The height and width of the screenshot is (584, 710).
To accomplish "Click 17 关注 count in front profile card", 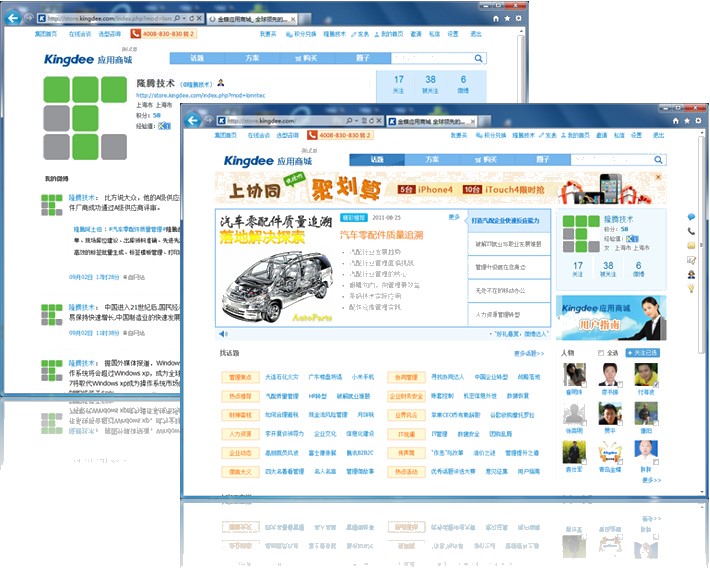I will (578, 268).
